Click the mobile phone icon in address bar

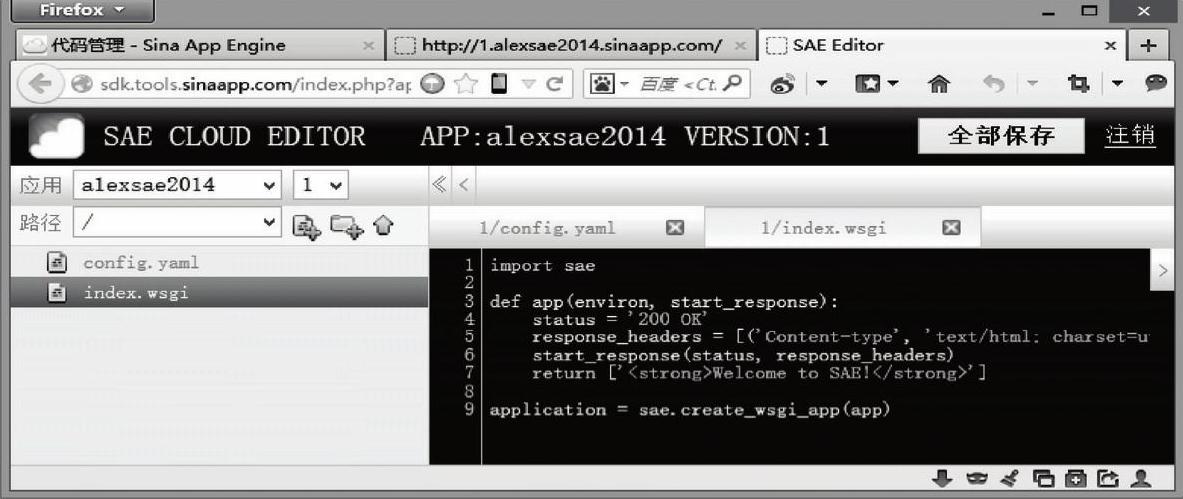click(x=499, y=84)
